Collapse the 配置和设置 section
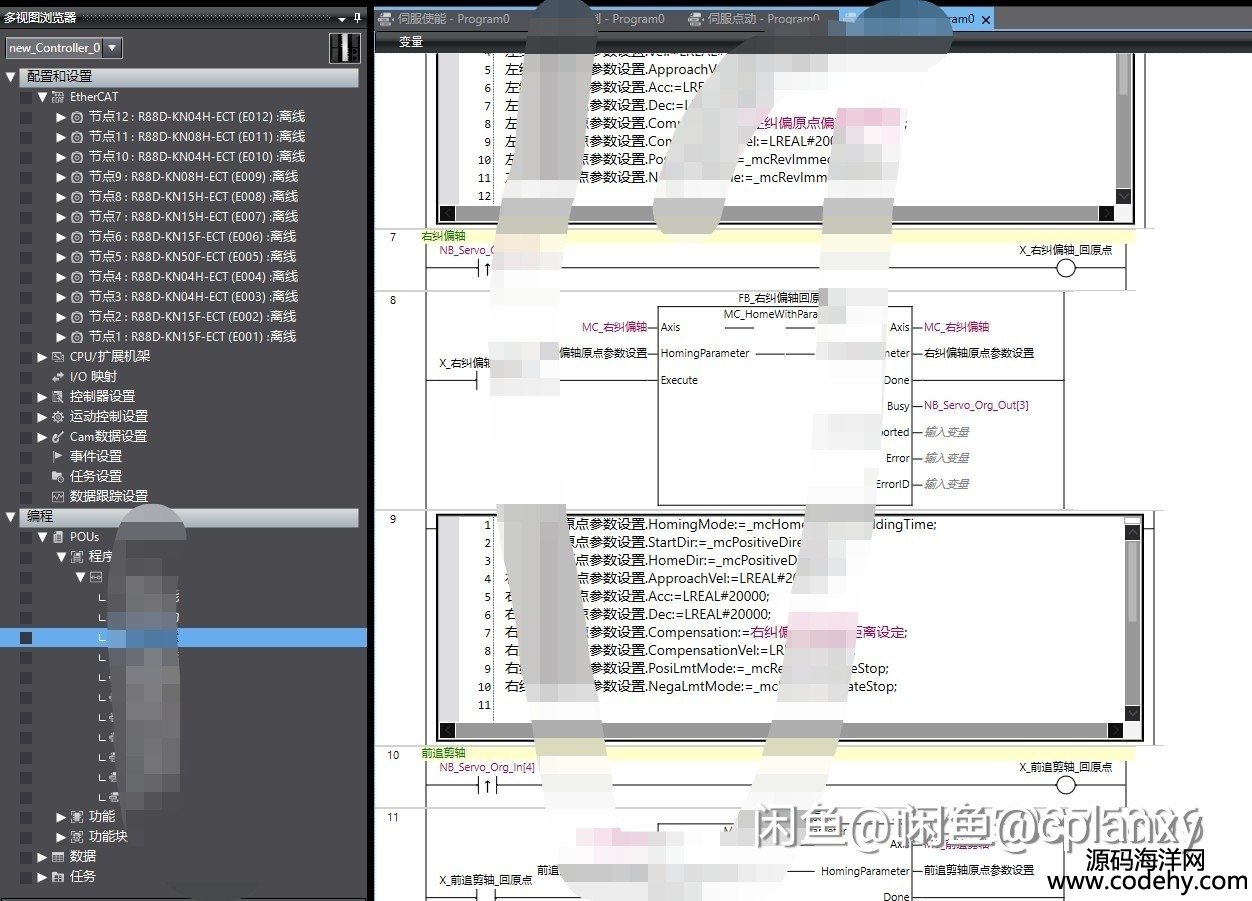This screenshot has height=901, width=1252. (11, 77)
